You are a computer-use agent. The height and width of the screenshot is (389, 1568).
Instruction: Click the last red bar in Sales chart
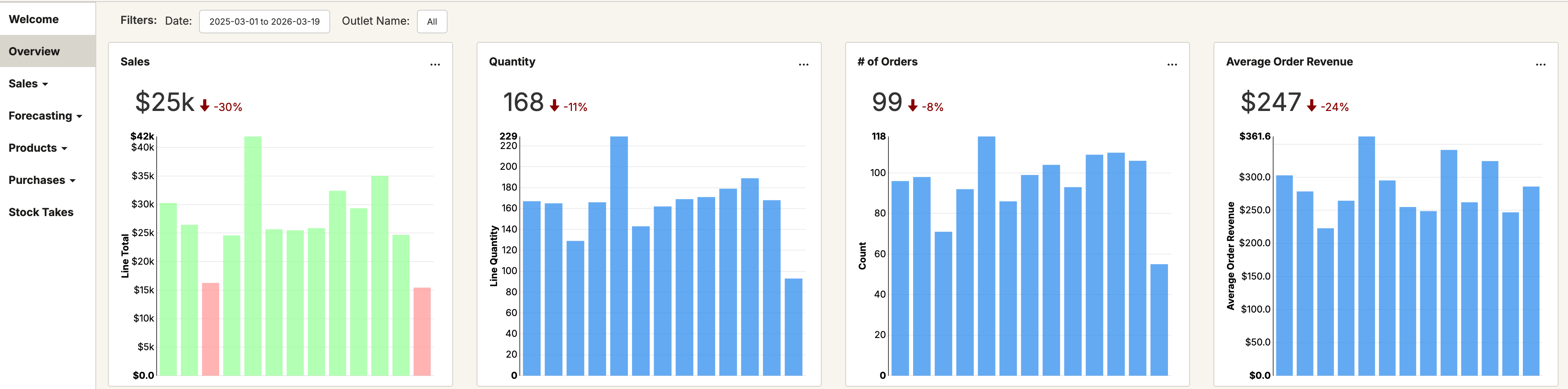(422, 331)
